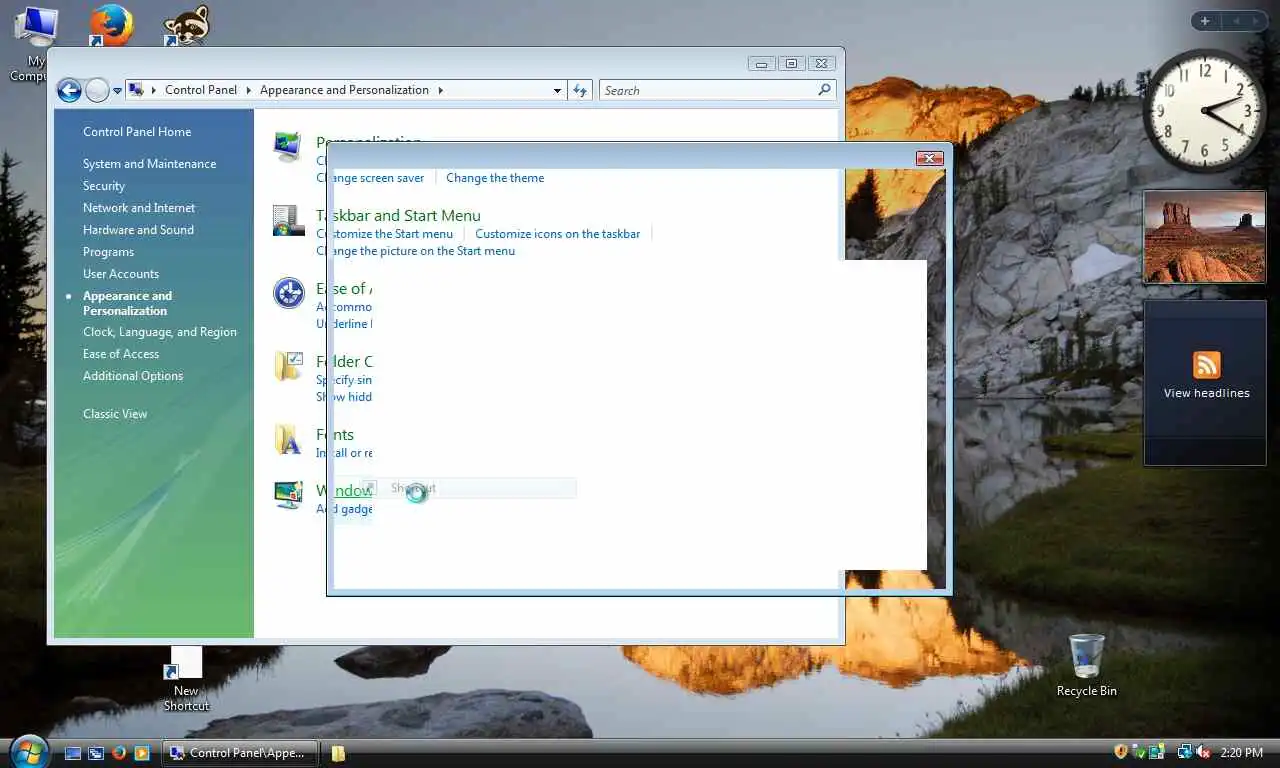This screenshot has width=1280, height=768.
Task: Open the recent pages dropdown beside Forward
Action: 117,91
